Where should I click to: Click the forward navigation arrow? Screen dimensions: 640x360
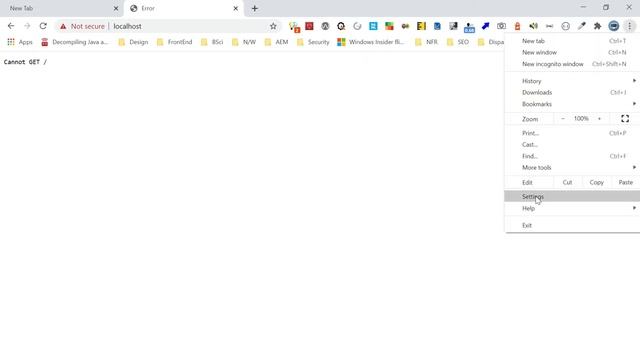click(27, 26)
